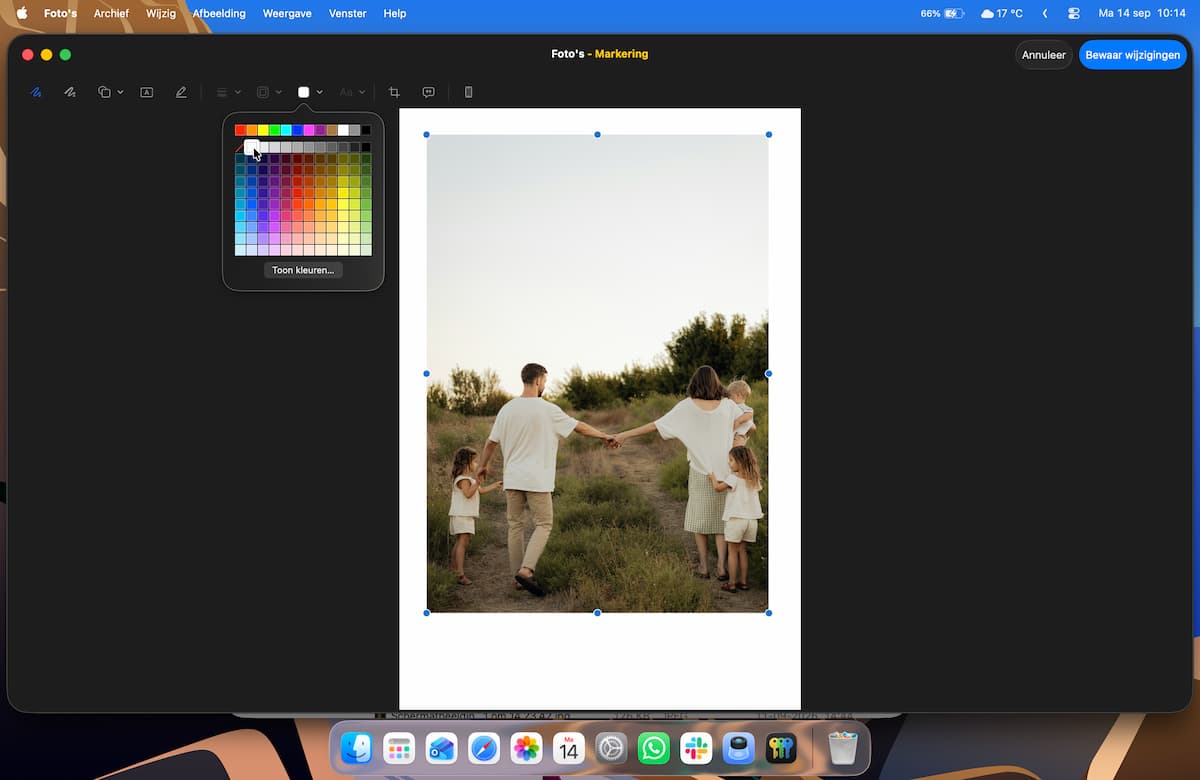Viewport: 1200px width, 780px height.
Task: Pick the black swatch in top row
Action: [x=366, y=130]
